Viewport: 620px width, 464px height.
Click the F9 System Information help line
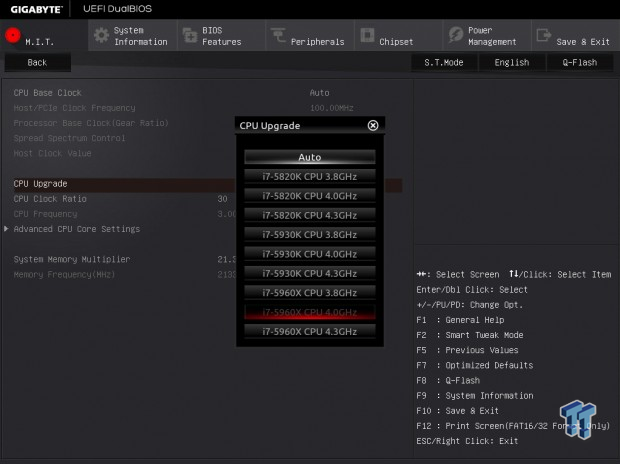(474, 396)
